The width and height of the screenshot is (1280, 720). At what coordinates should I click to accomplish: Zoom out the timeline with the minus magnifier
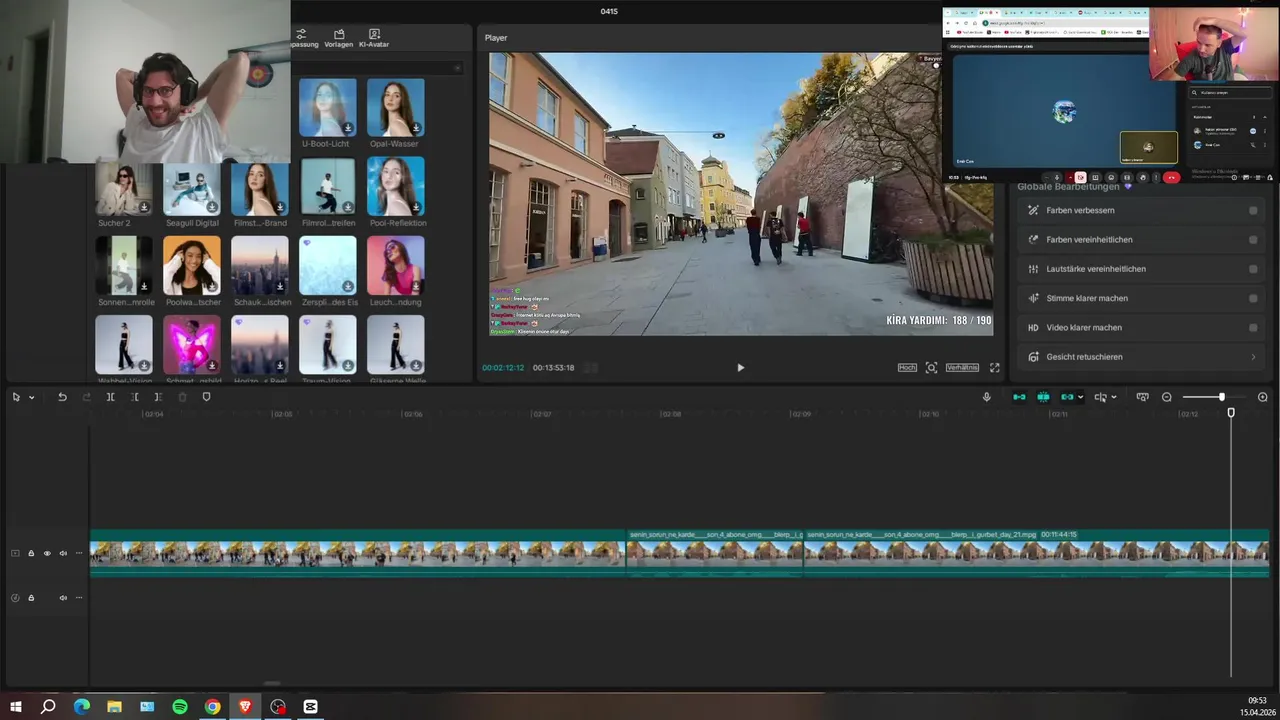pos(1166,397)
